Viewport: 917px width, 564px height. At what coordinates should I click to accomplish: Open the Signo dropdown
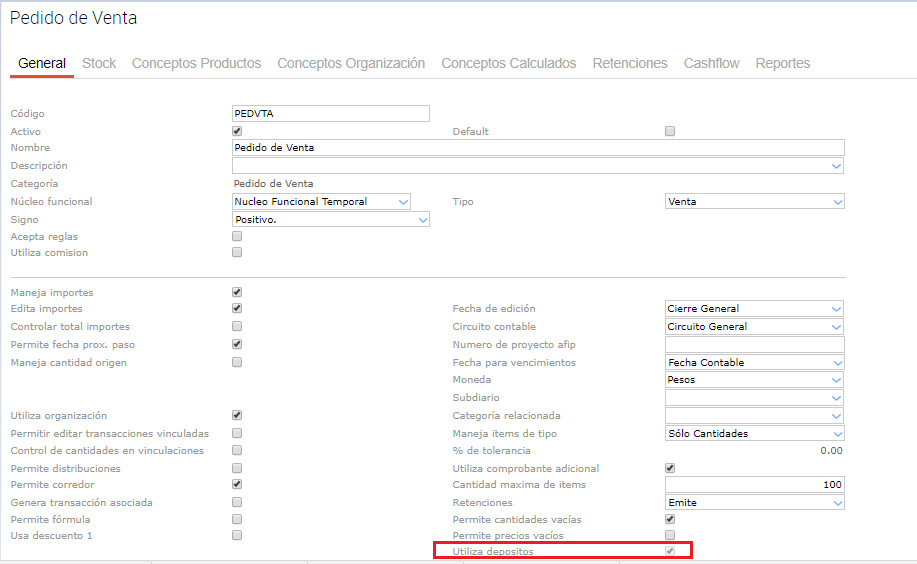[x=331, y=219]
